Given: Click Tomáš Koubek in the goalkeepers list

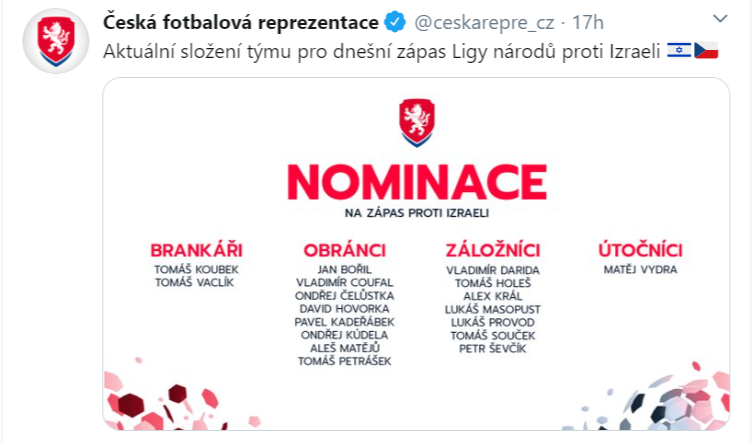Looking at the screenshot, I should [197, 270].
